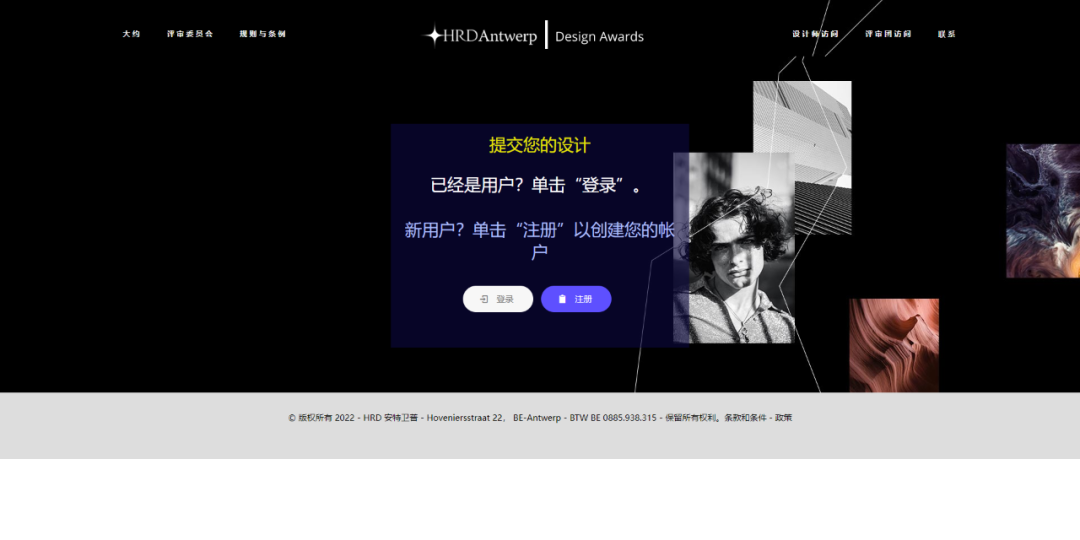Screen dimensions: 1080x540
Task: Click the text 已经是用户？单击“登录”。
Action: [537, 185]
